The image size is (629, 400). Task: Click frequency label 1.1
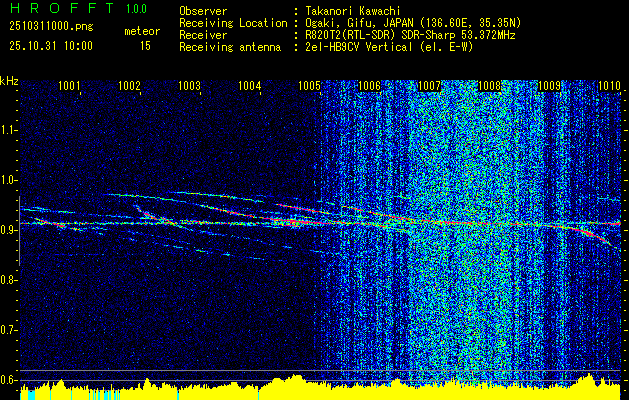point(7,130)
